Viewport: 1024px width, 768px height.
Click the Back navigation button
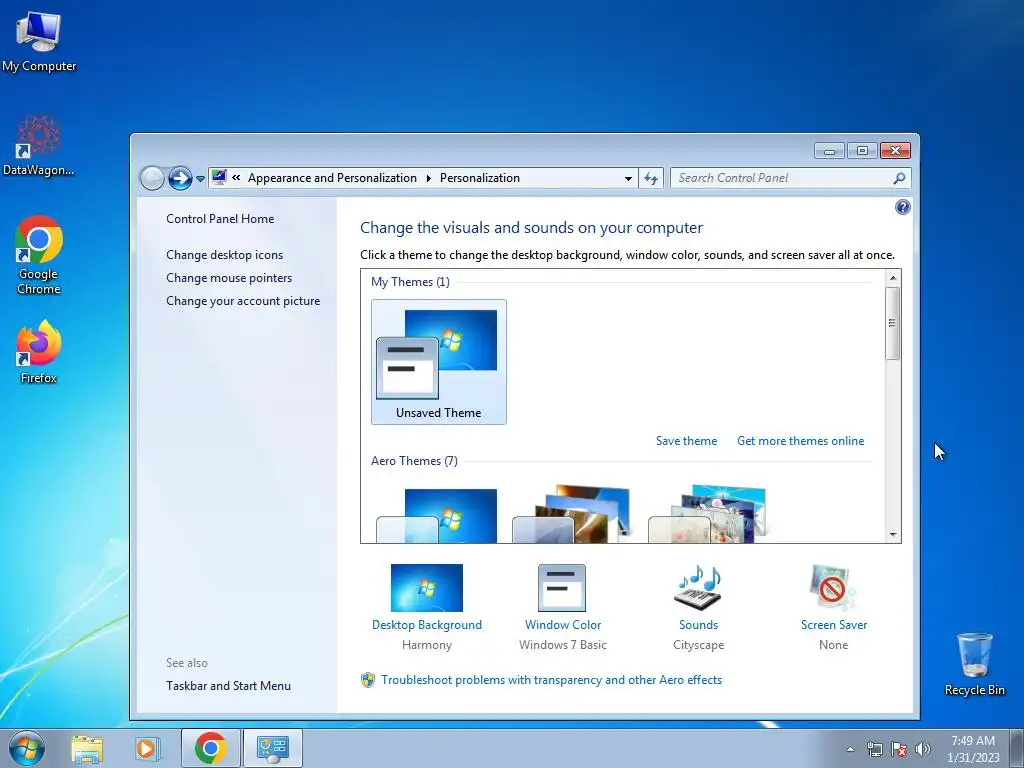pos(152,178)
